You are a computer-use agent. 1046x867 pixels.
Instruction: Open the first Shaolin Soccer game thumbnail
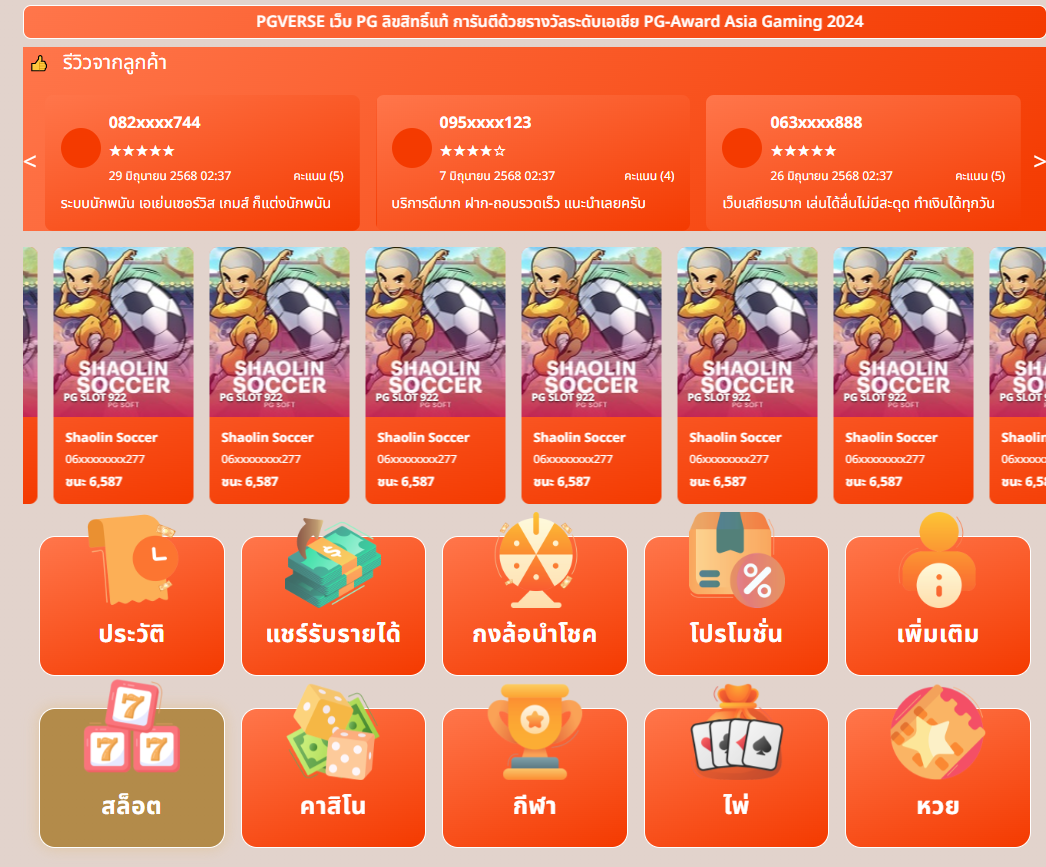click(x=123, y=332)
